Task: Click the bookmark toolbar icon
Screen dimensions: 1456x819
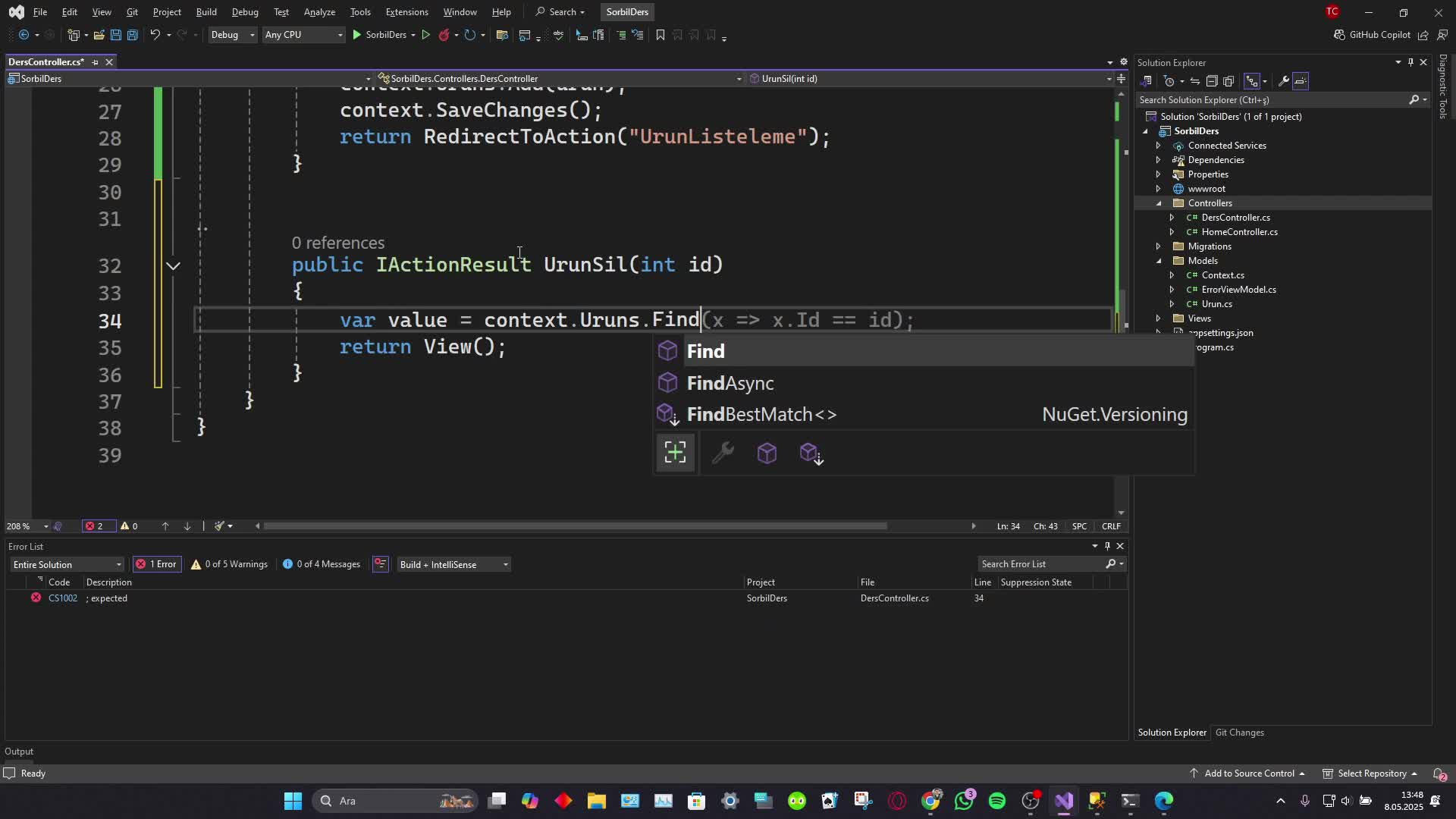Action: pyautogui.click(x=660, y=35)
